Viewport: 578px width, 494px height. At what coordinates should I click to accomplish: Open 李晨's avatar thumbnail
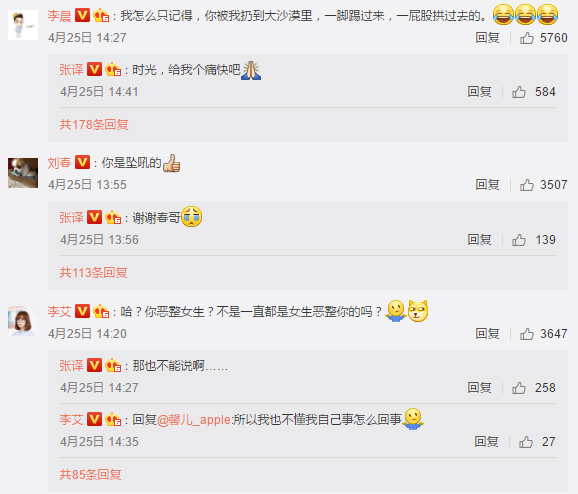(x=23, y=25)
